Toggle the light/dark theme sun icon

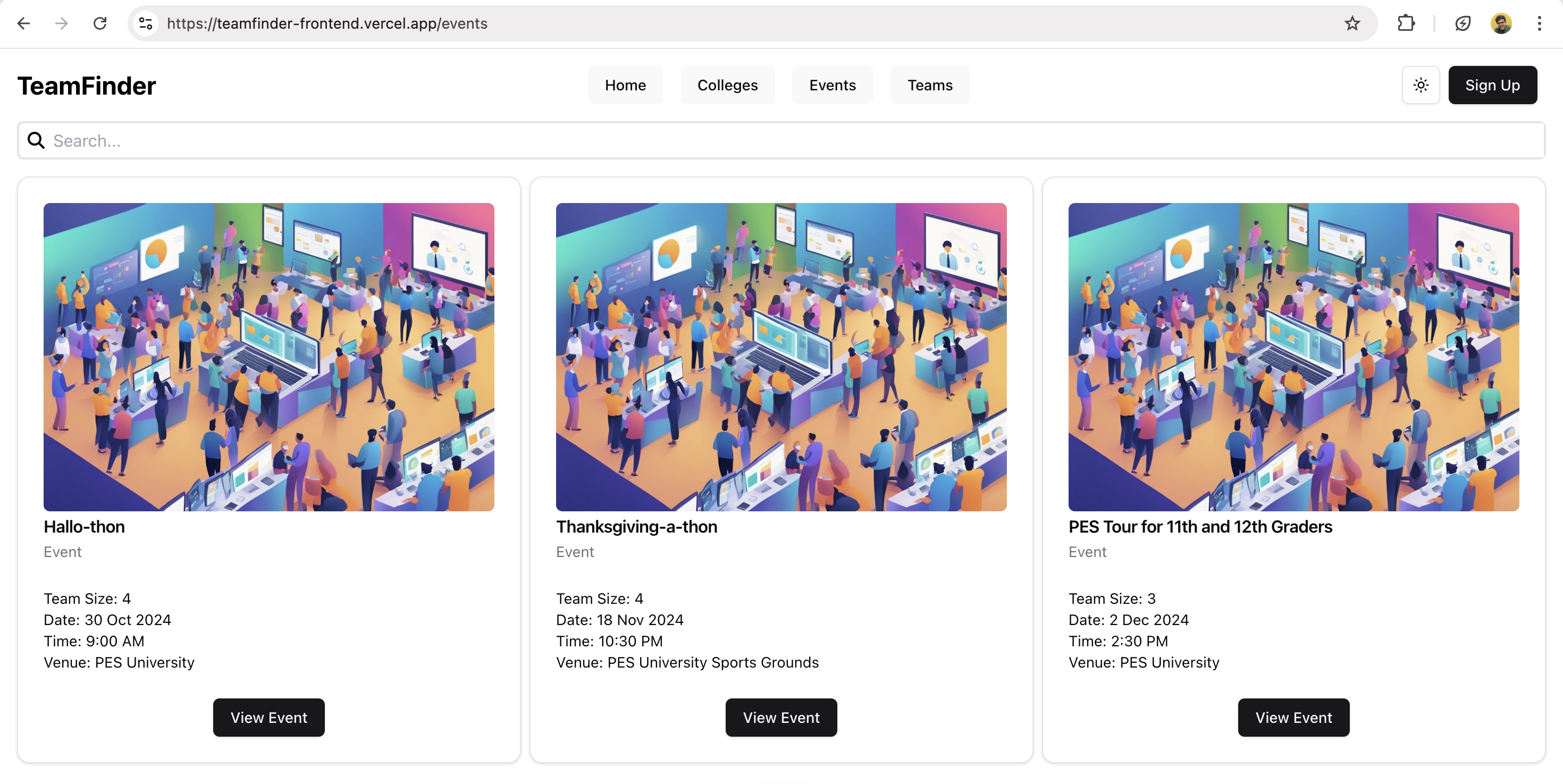[x=1421, y=85]
